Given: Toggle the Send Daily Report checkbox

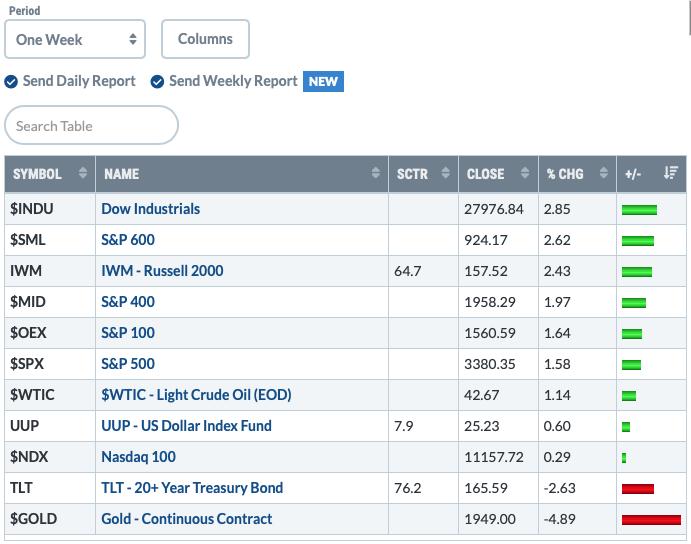Looking at the screenshot, I should tap(11, 82).
